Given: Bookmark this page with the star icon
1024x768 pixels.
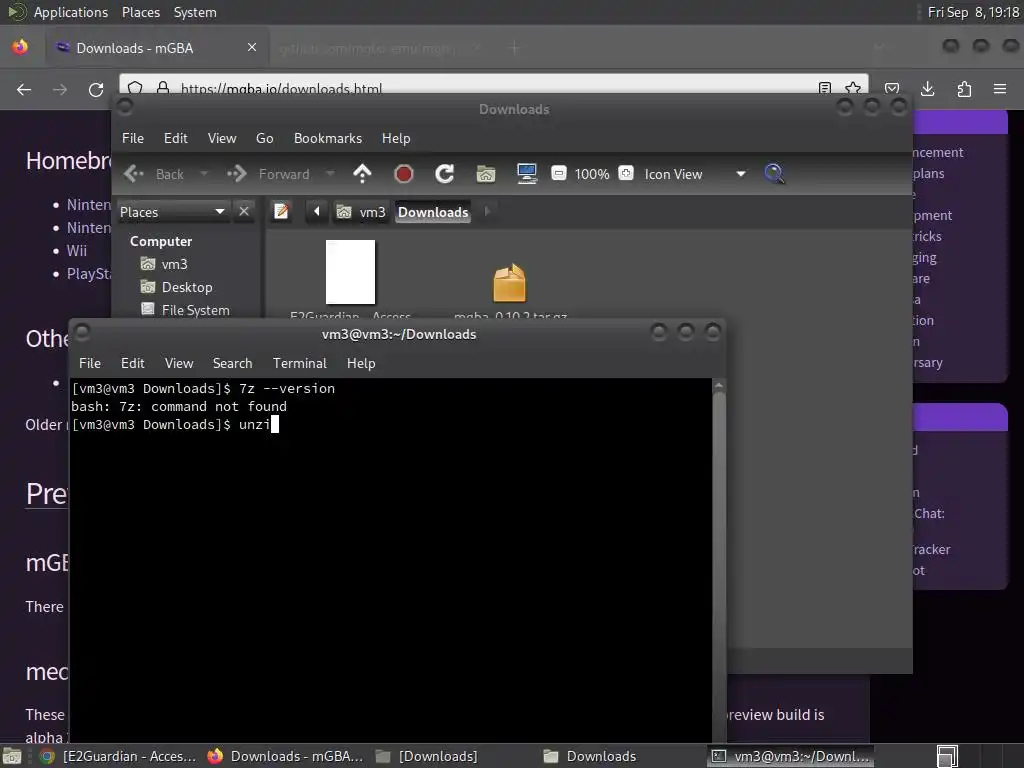Looking at the screenshot, I should 853,88.
